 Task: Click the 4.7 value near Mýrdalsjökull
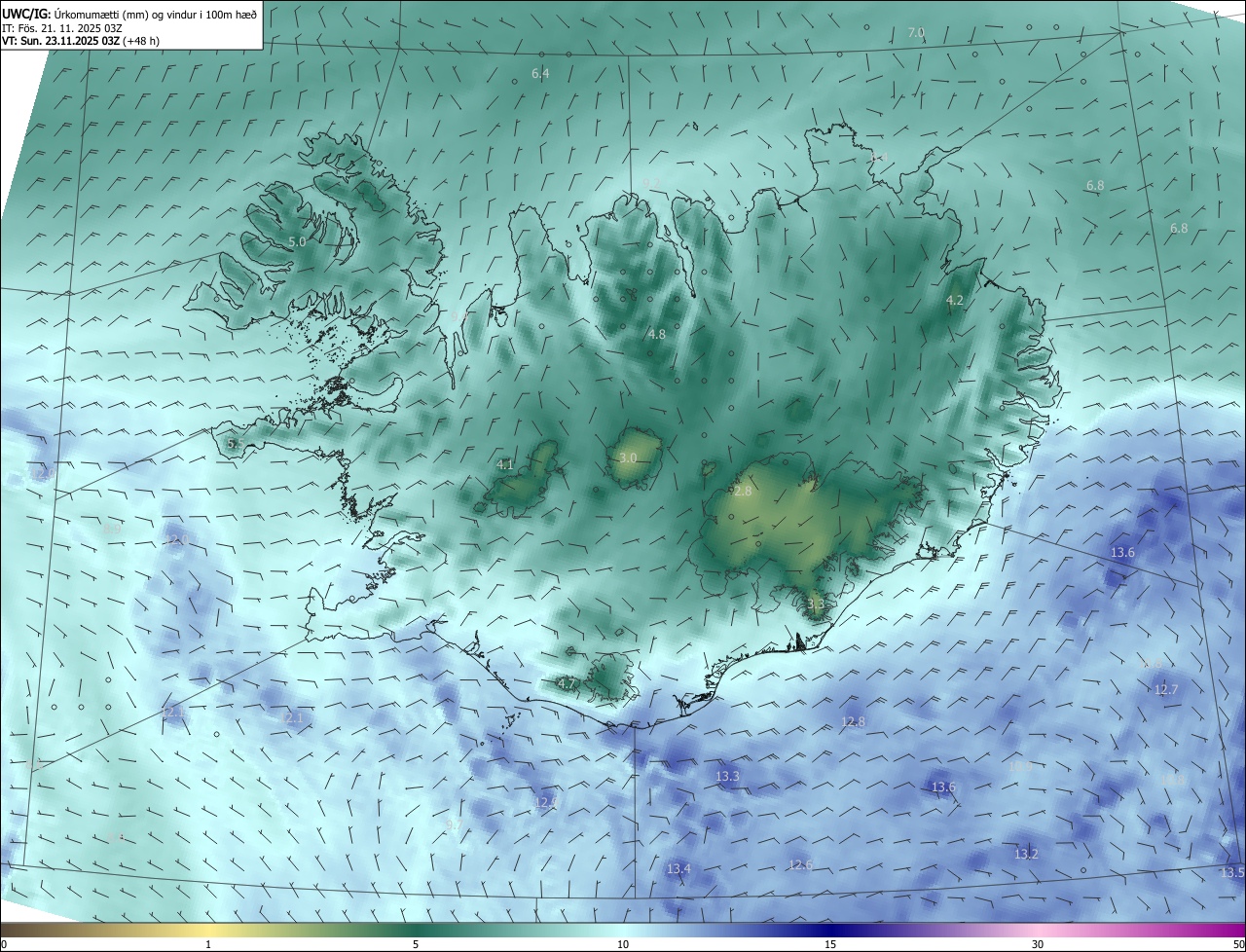click(566, 684)
